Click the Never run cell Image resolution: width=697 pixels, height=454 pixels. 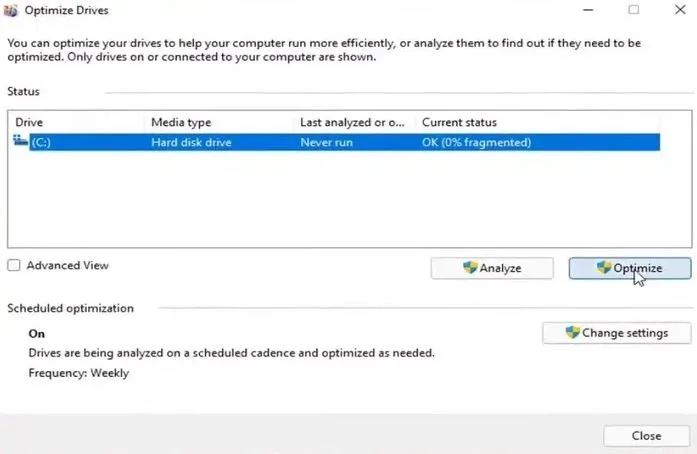click(x=327, y=142)
